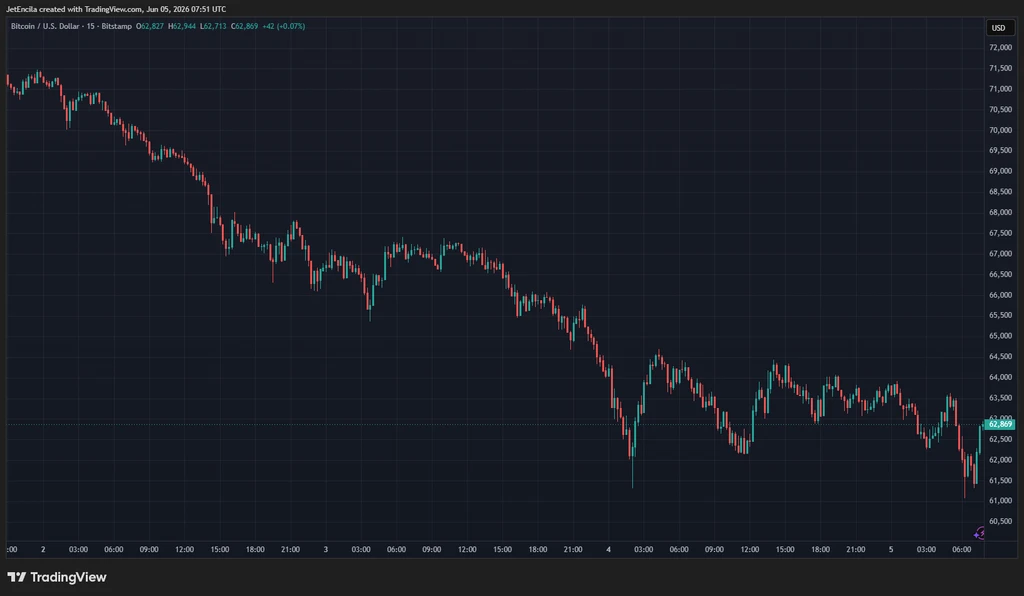This screenshot has width=1024, height=596.
Task: Click the TradingView wordmark text
Action: (68, 577)
